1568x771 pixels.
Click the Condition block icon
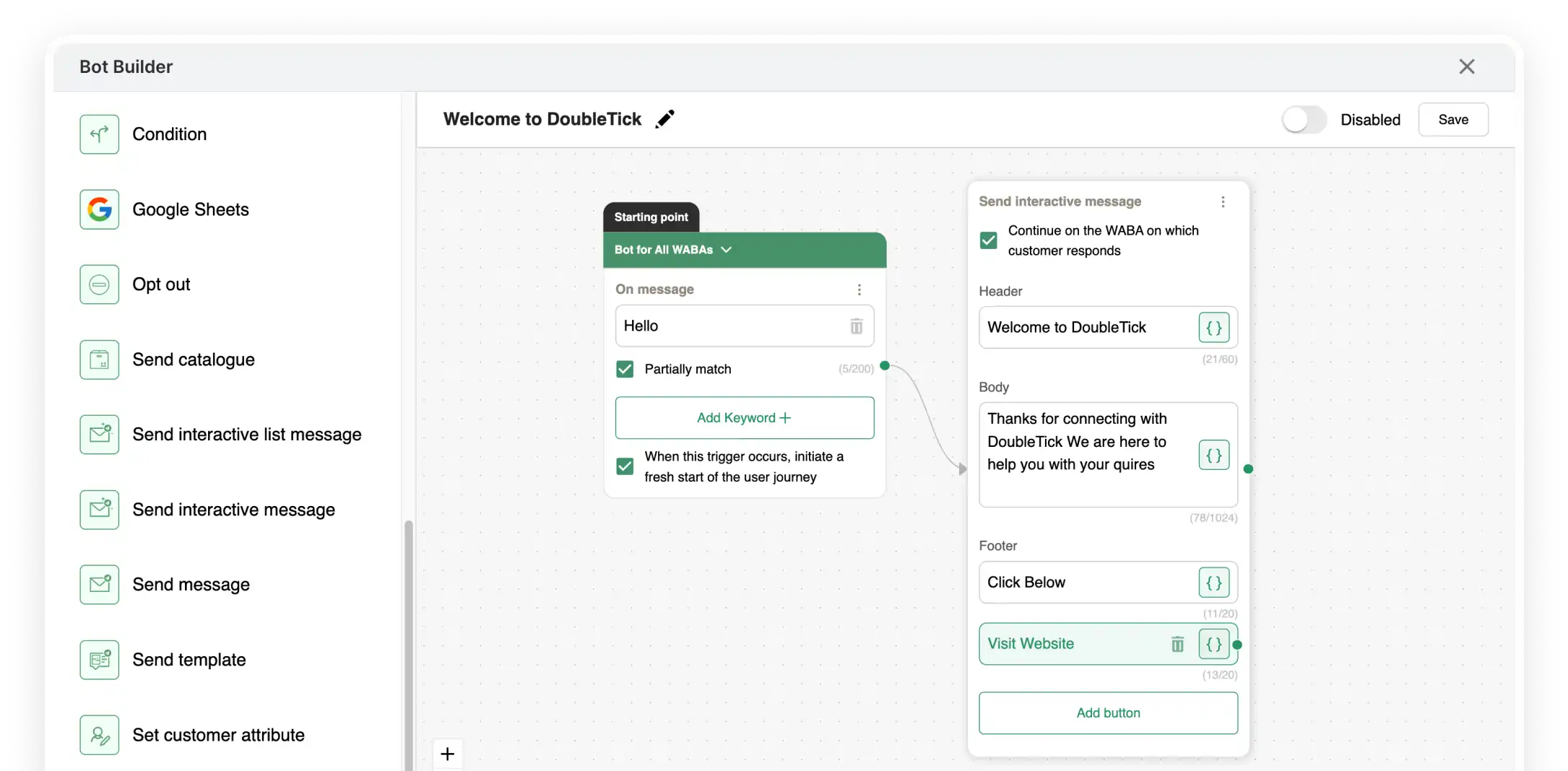[x=100, y=134]
